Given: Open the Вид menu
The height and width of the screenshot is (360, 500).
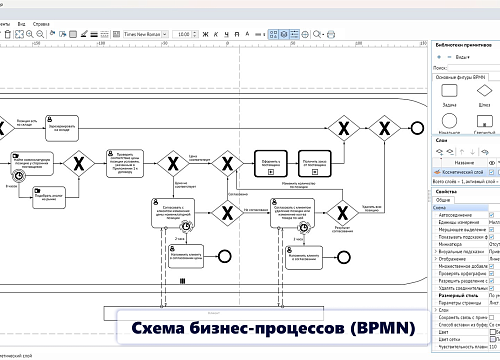Looking at the screenshot, I should [x=21, y=24].
